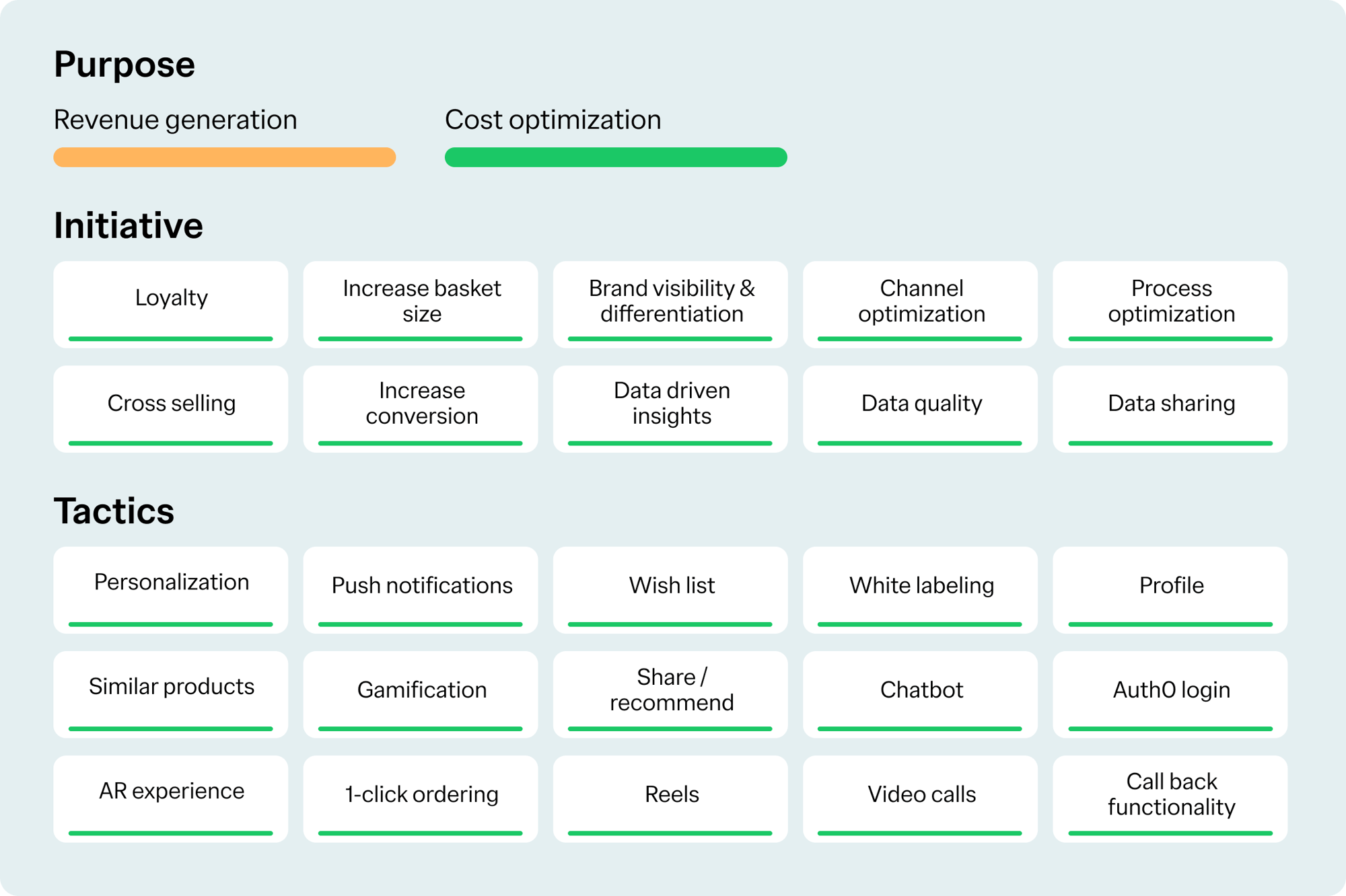Select the Data driven insights card
This screenshot has width=1346, height=896.
coord(670,408)
